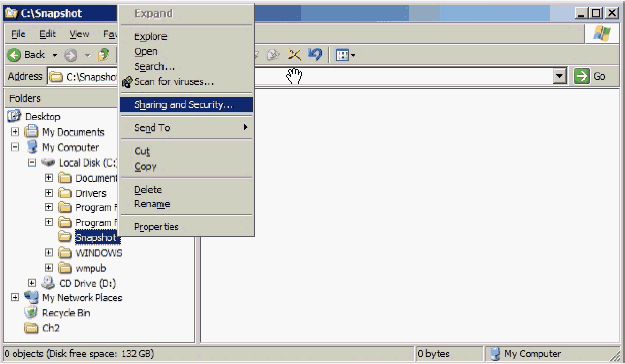Choose Rename in the context menu

pyautogui.click(x=186, y=204)
